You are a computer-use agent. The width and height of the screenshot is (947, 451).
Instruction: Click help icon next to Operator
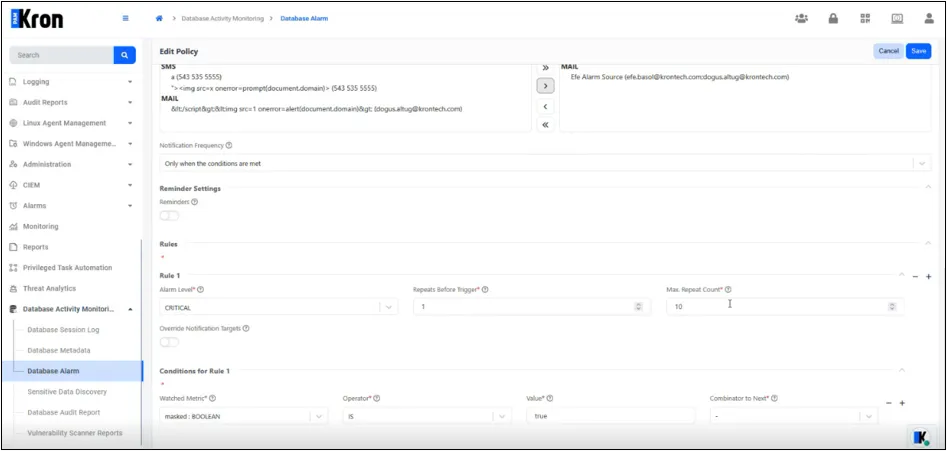376,398
